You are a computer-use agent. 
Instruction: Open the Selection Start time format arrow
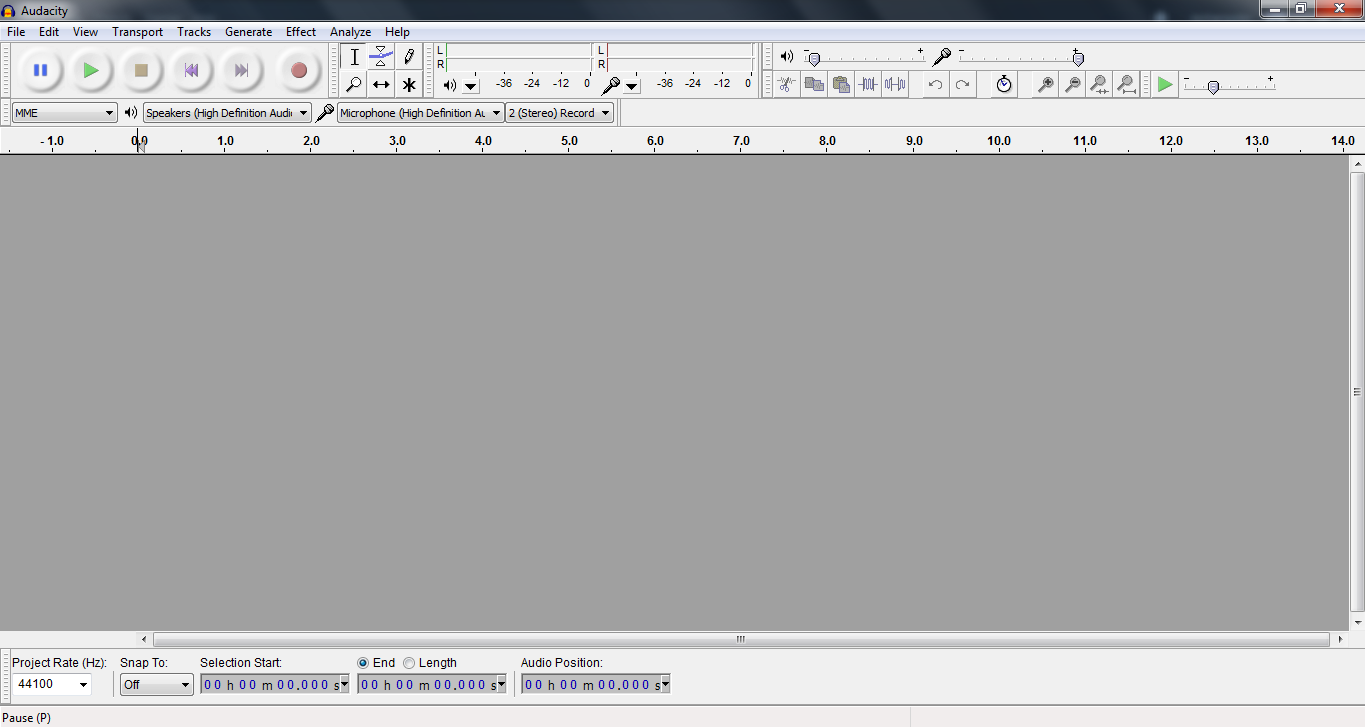pyautogui.click(x=344, y=685)
